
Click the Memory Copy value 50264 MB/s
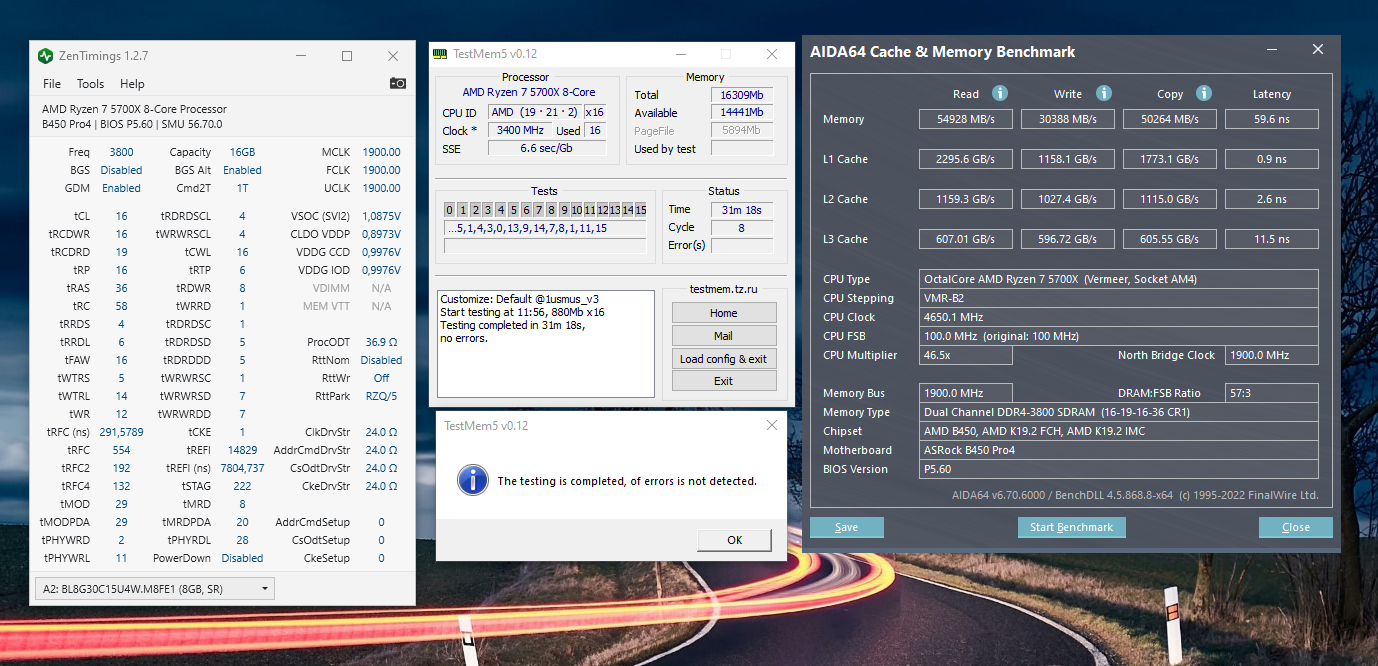pos(1170,119)
